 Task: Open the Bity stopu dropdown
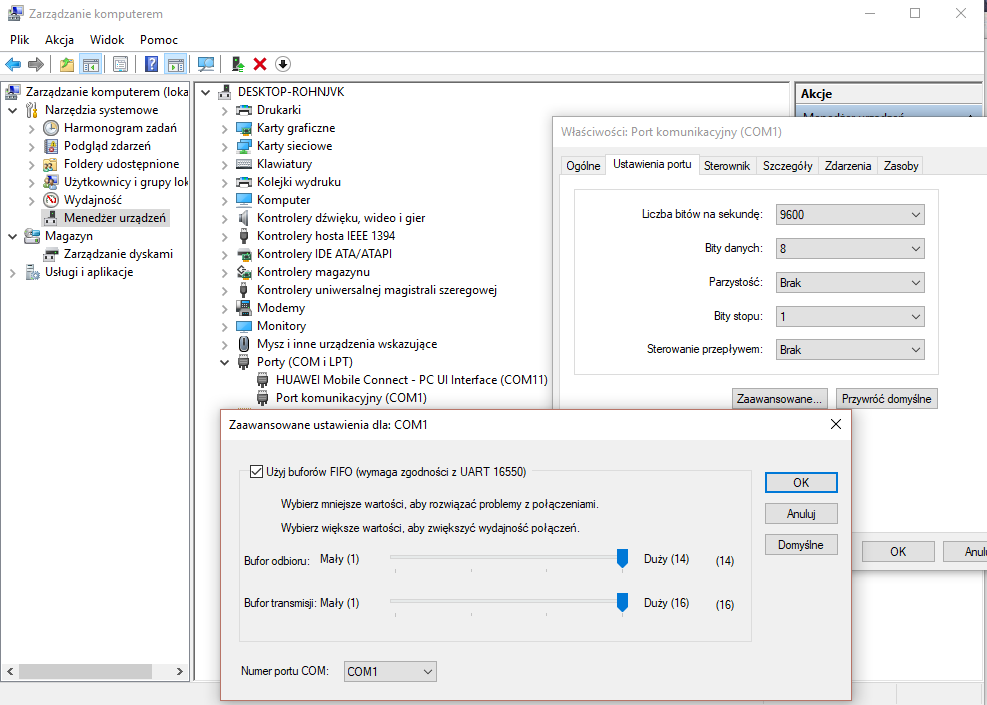(x=850, y=317)
